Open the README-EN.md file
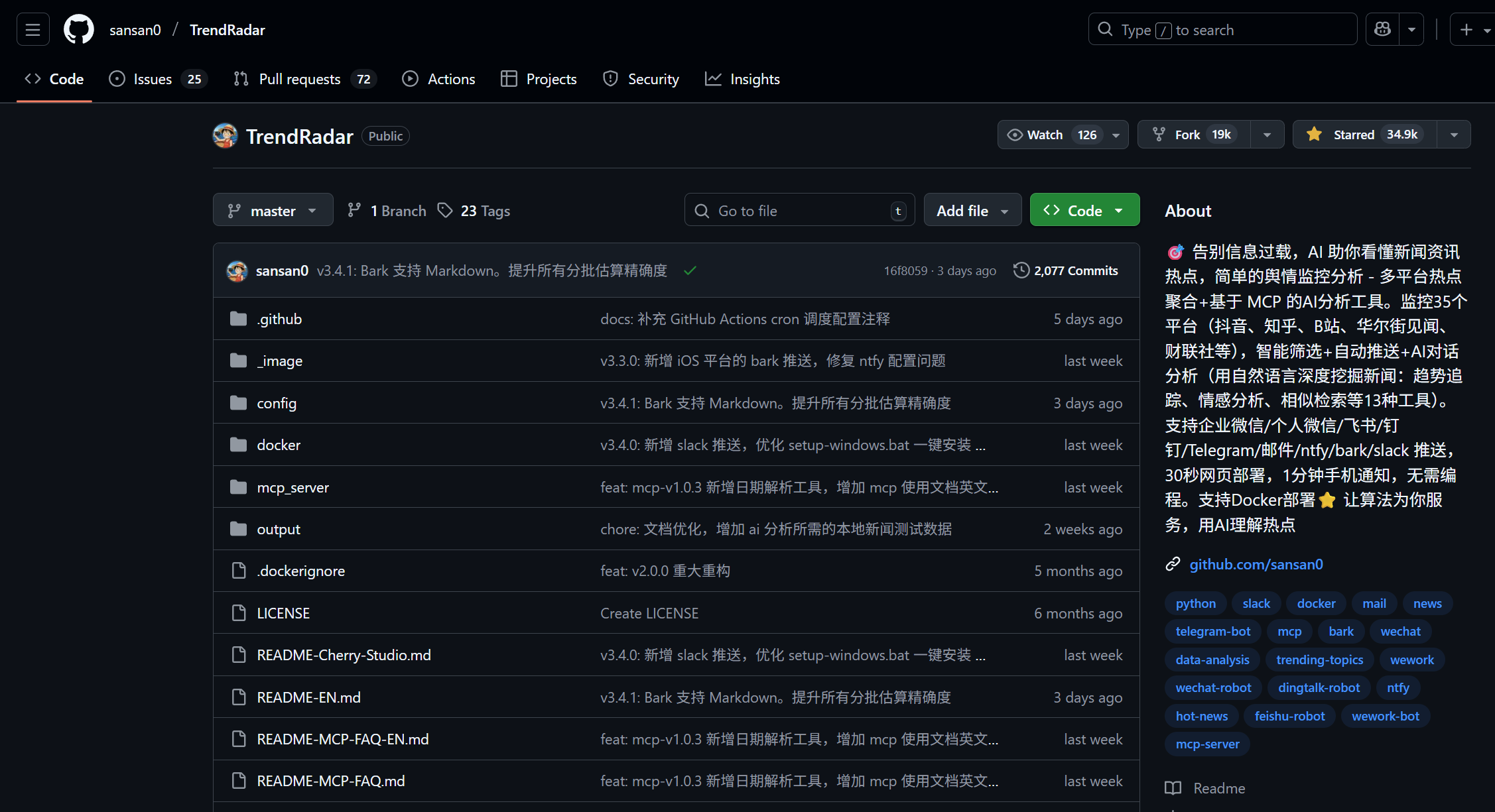Image resolution: width=1495 pixels, height=812 pixels. (x=308, y=697)
